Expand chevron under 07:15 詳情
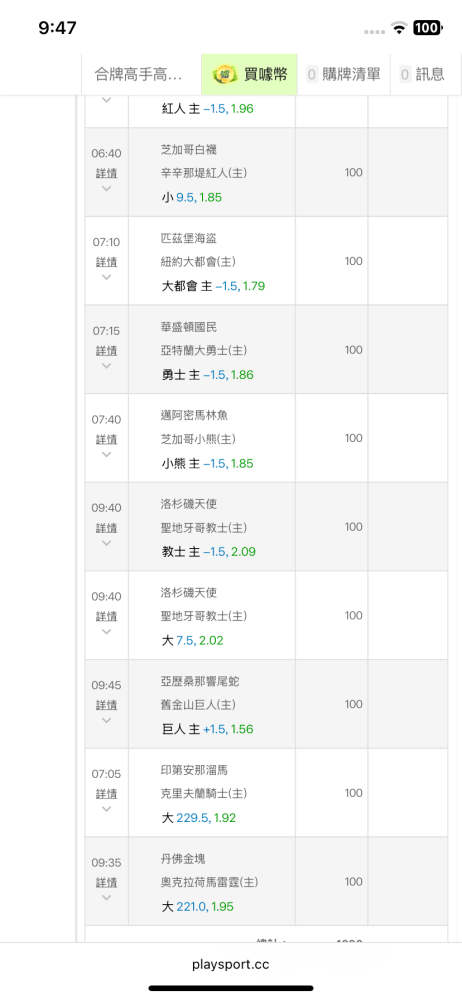The width and height of the screenshot is (462, 1000). tap(107, 366)
